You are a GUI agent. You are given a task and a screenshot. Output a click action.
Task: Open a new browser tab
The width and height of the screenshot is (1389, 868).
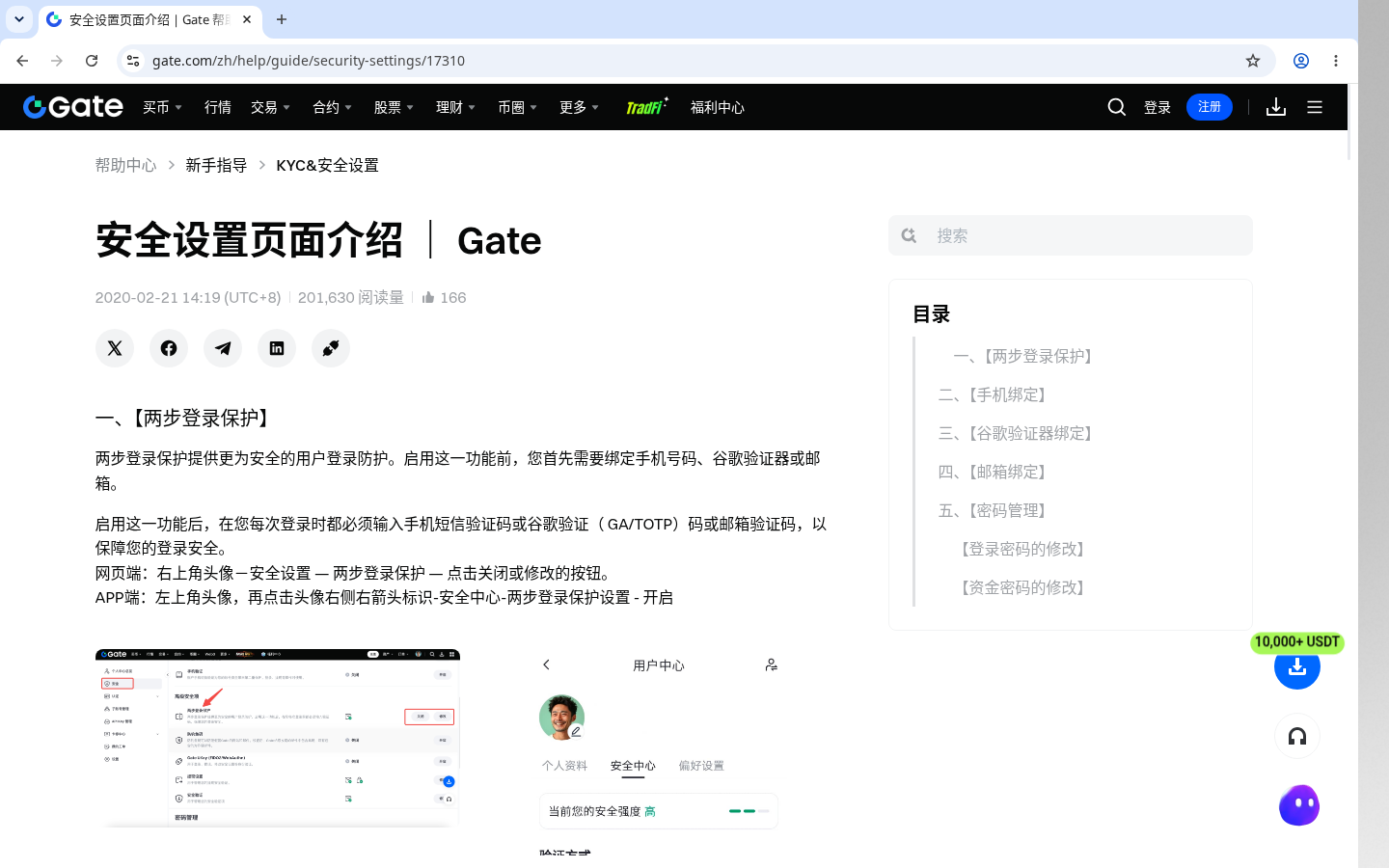coord(282,19)
